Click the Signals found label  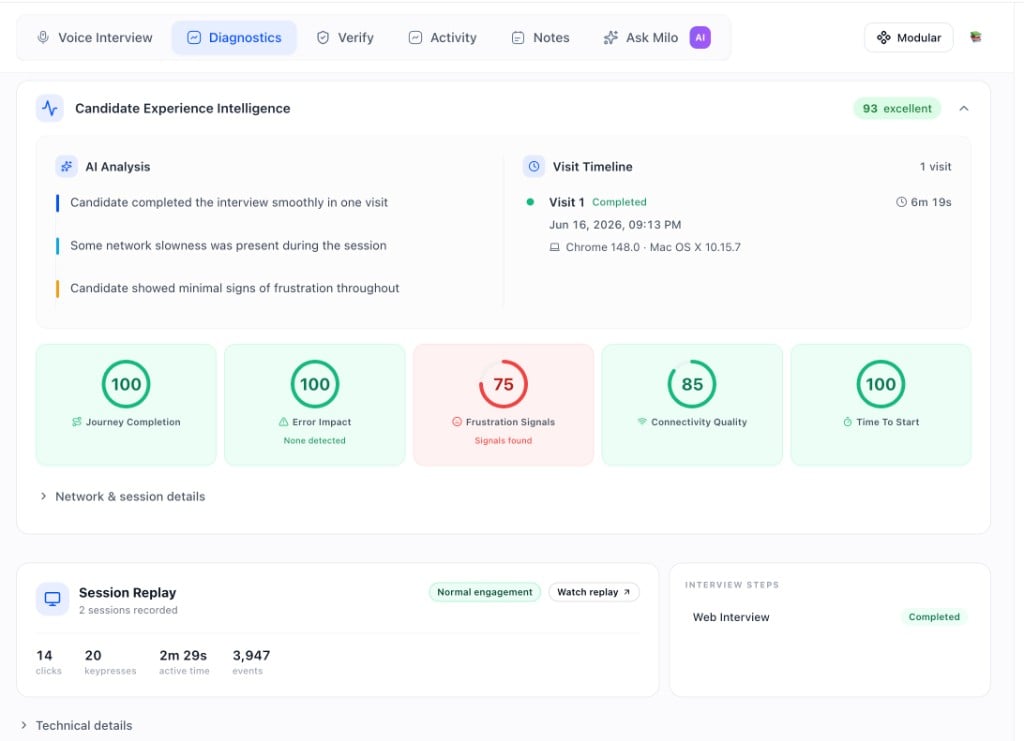(504, 441)
